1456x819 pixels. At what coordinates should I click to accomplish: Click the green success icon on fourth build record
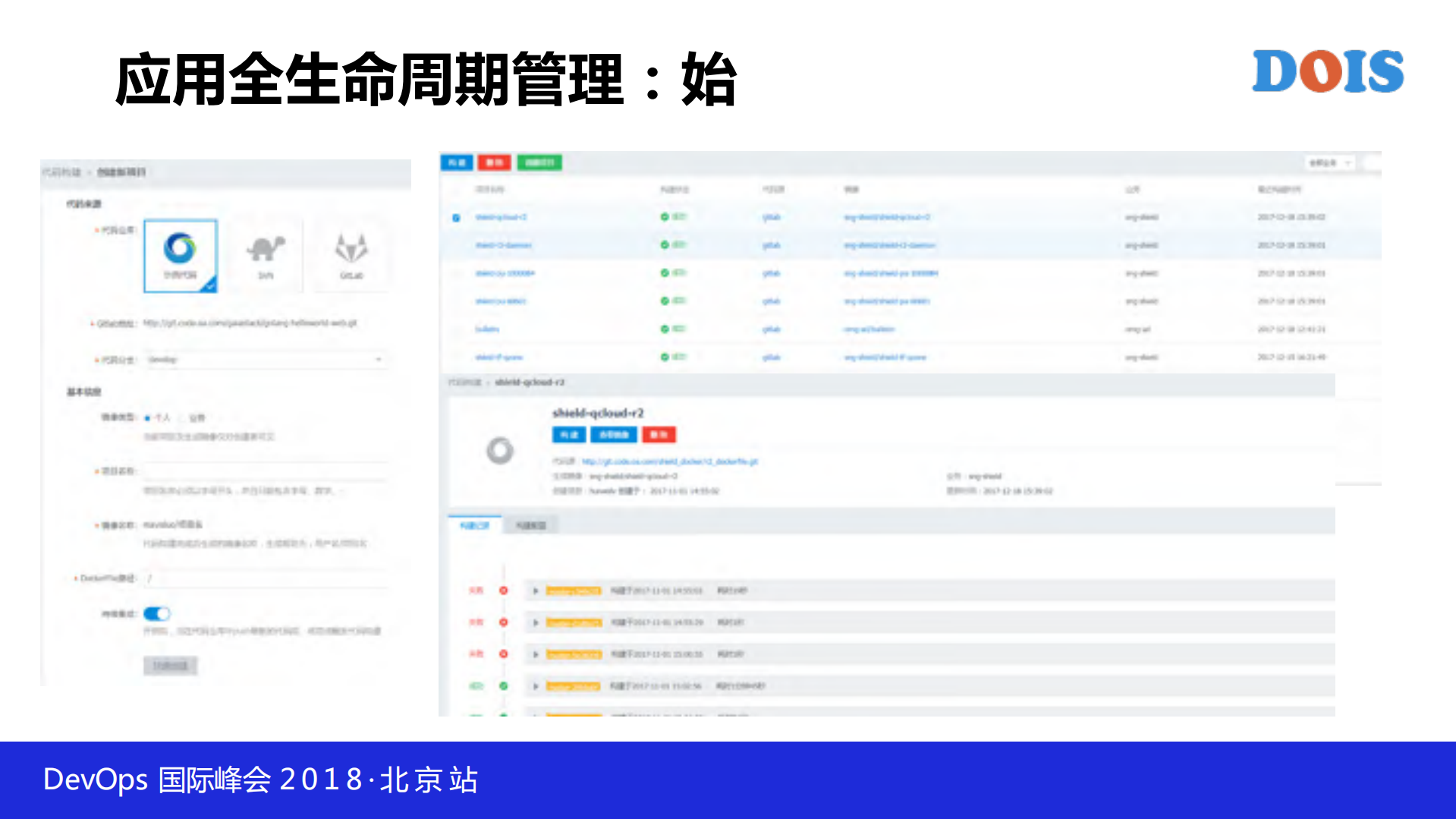[x=503, y=685]
